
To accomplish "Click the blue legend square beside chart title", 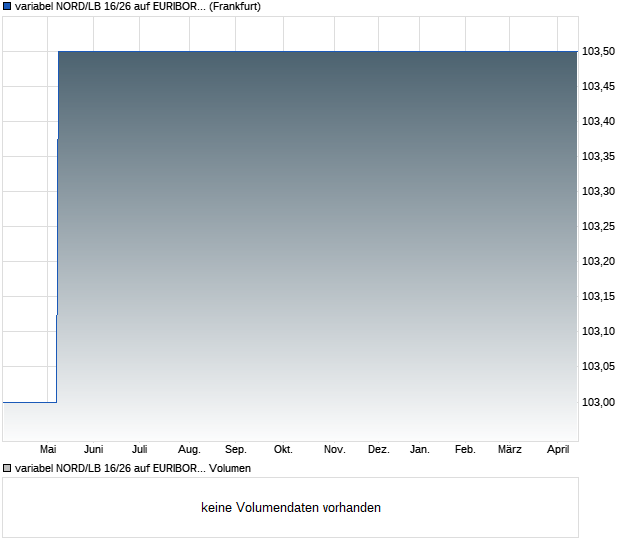I will (x=7, y=7).
